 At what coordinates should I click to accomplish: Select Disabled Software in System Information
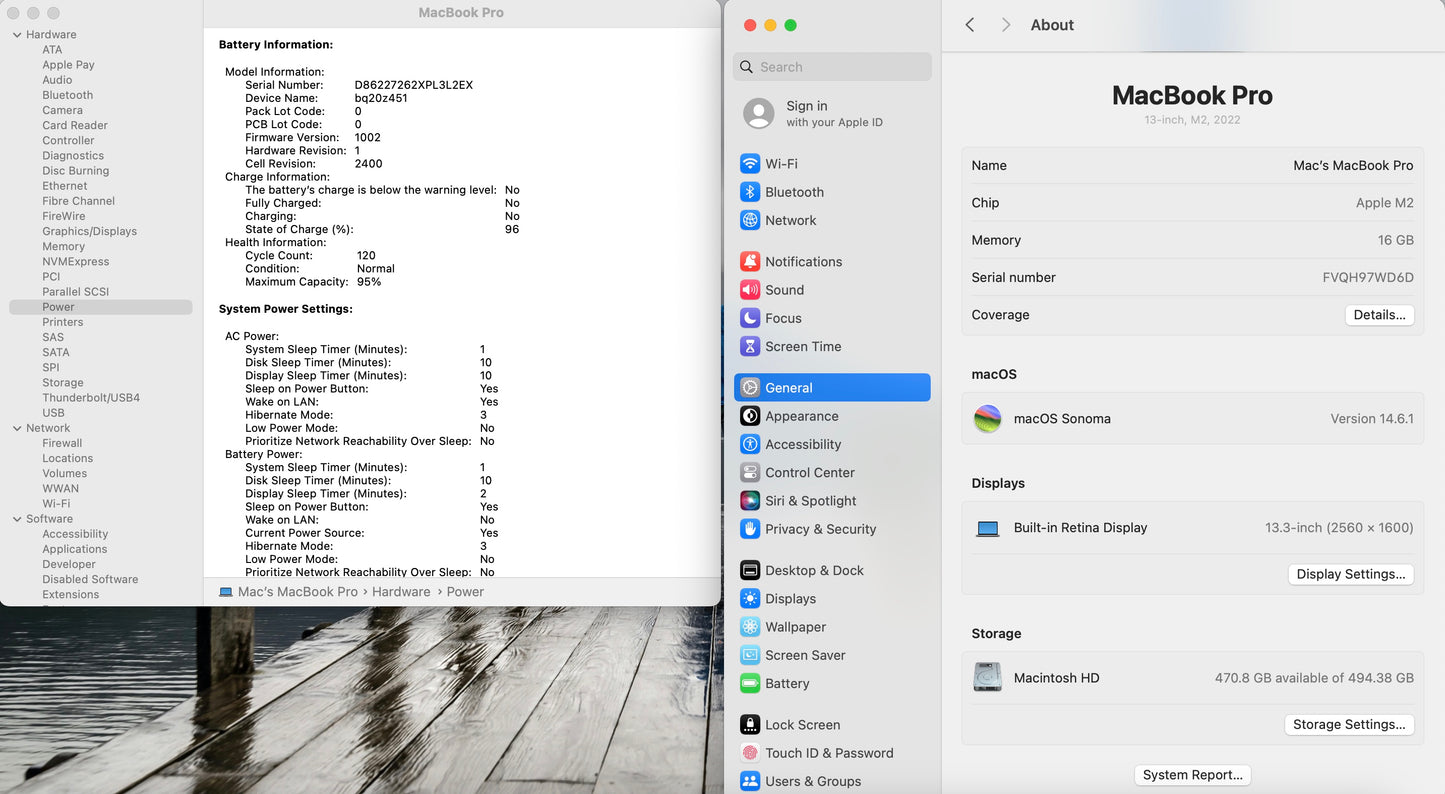pyautogui.click(x=90, y=579)
